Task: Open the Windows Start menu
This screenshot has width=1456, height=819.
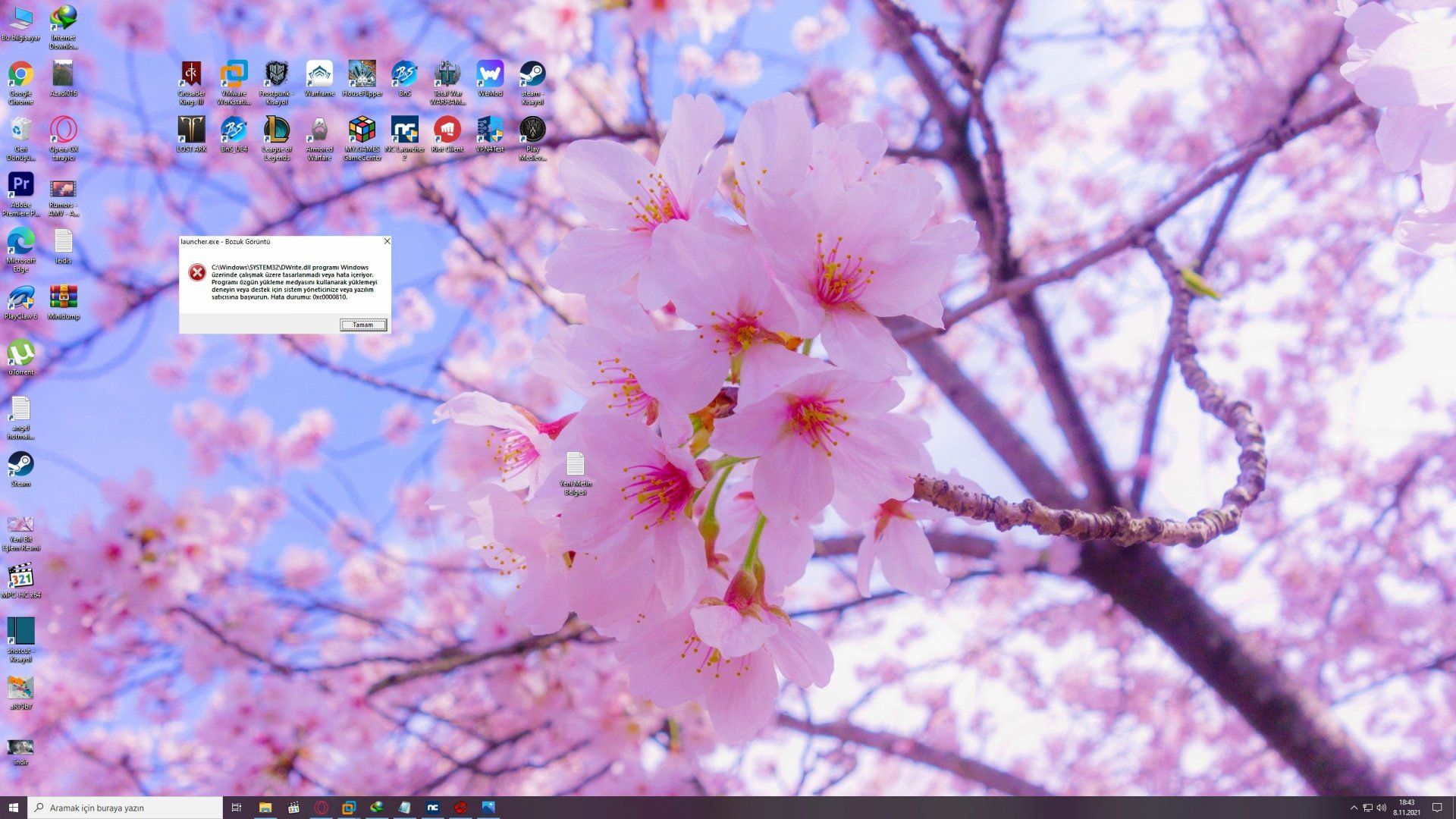Action: [x=13, y=808]
